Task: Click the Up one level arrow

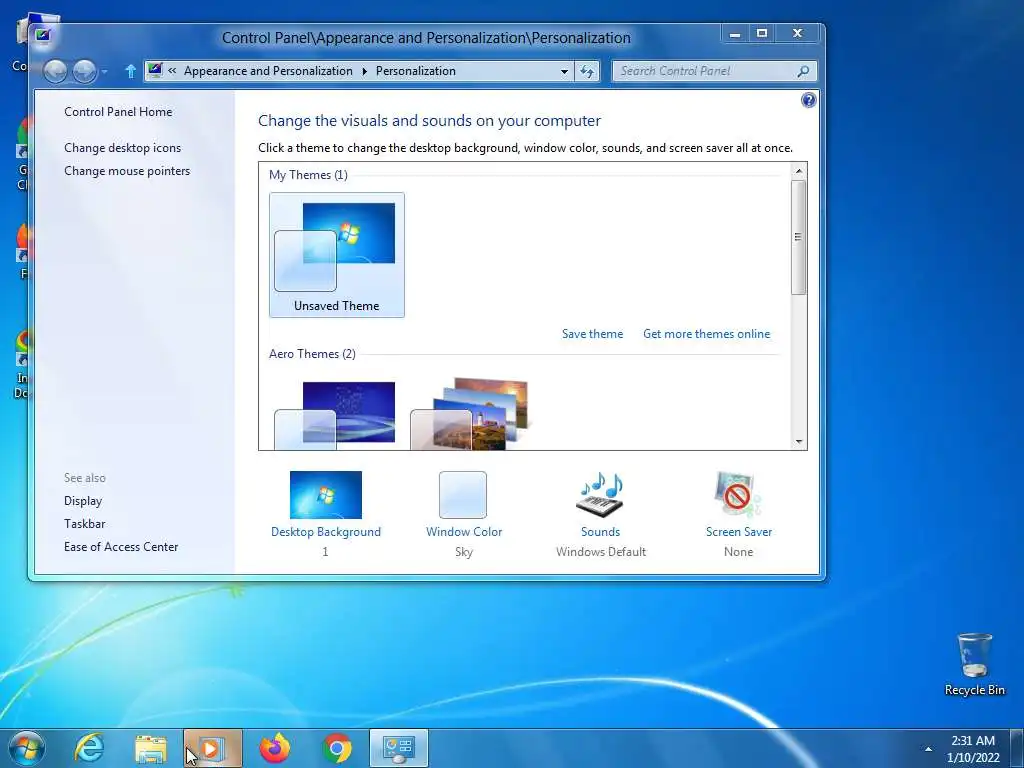Action: (x=130, y=71)
